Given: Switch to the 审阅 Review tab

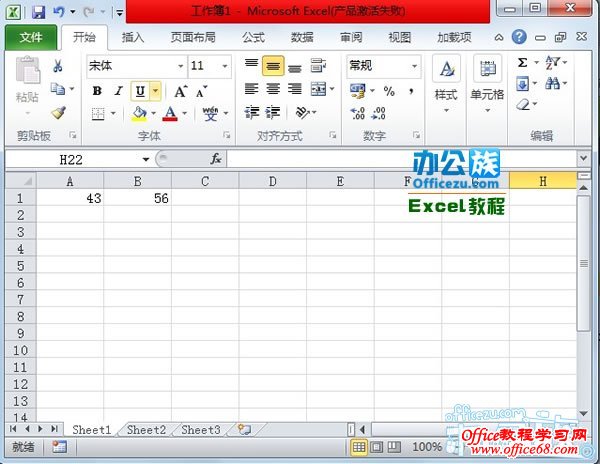Looking at the screenshot, I should tap(351, 37).
